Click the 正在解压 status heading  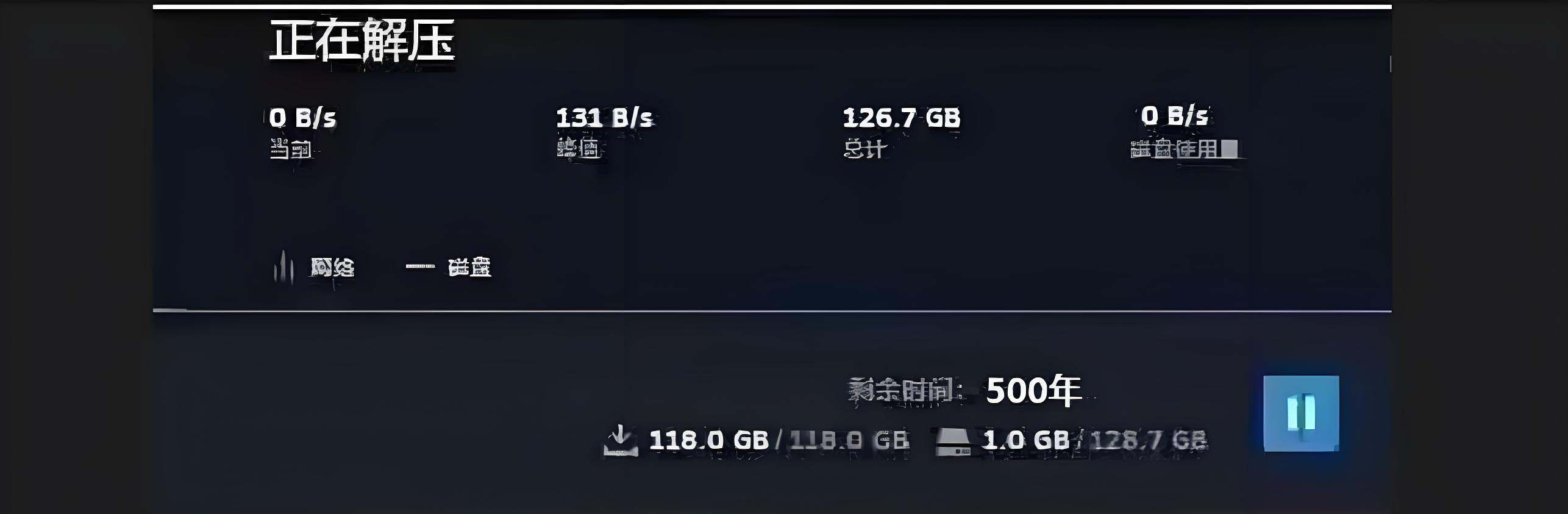362,40
